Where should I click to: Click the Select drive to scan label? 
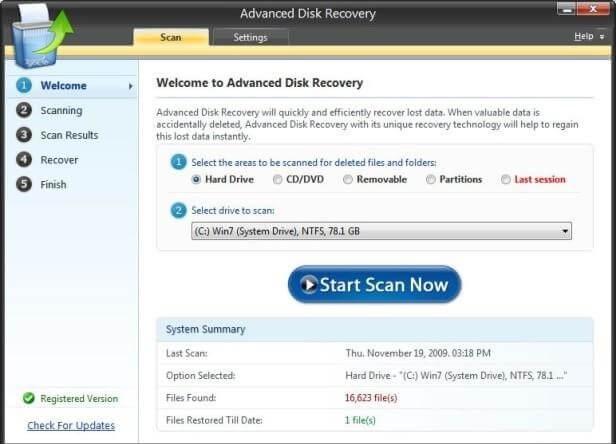click(233, 211)
